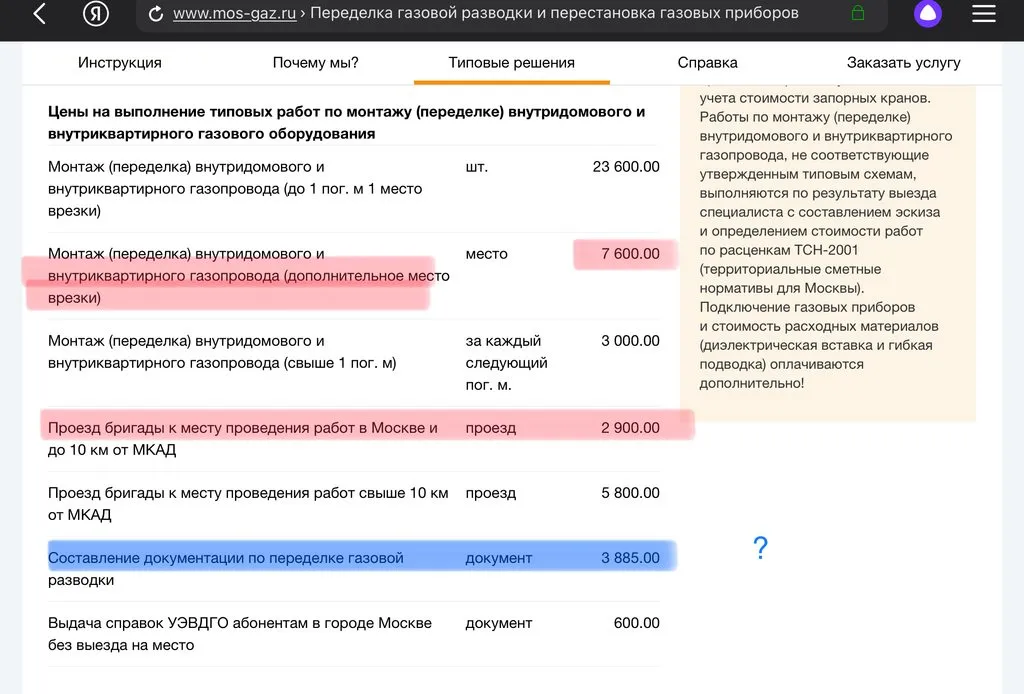Click the price 5 800.00
1024x694 pixels.
click(x=630, y=493)
